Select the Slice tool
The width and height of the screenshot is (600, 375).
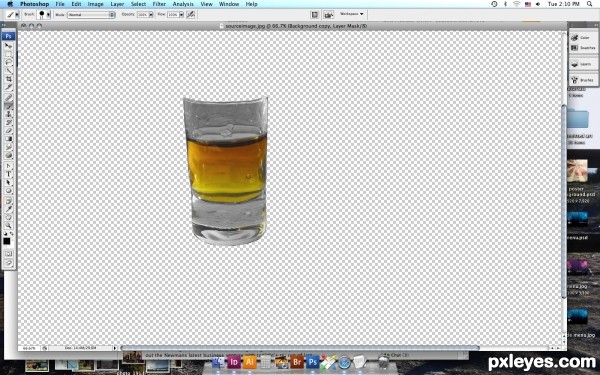8,87
